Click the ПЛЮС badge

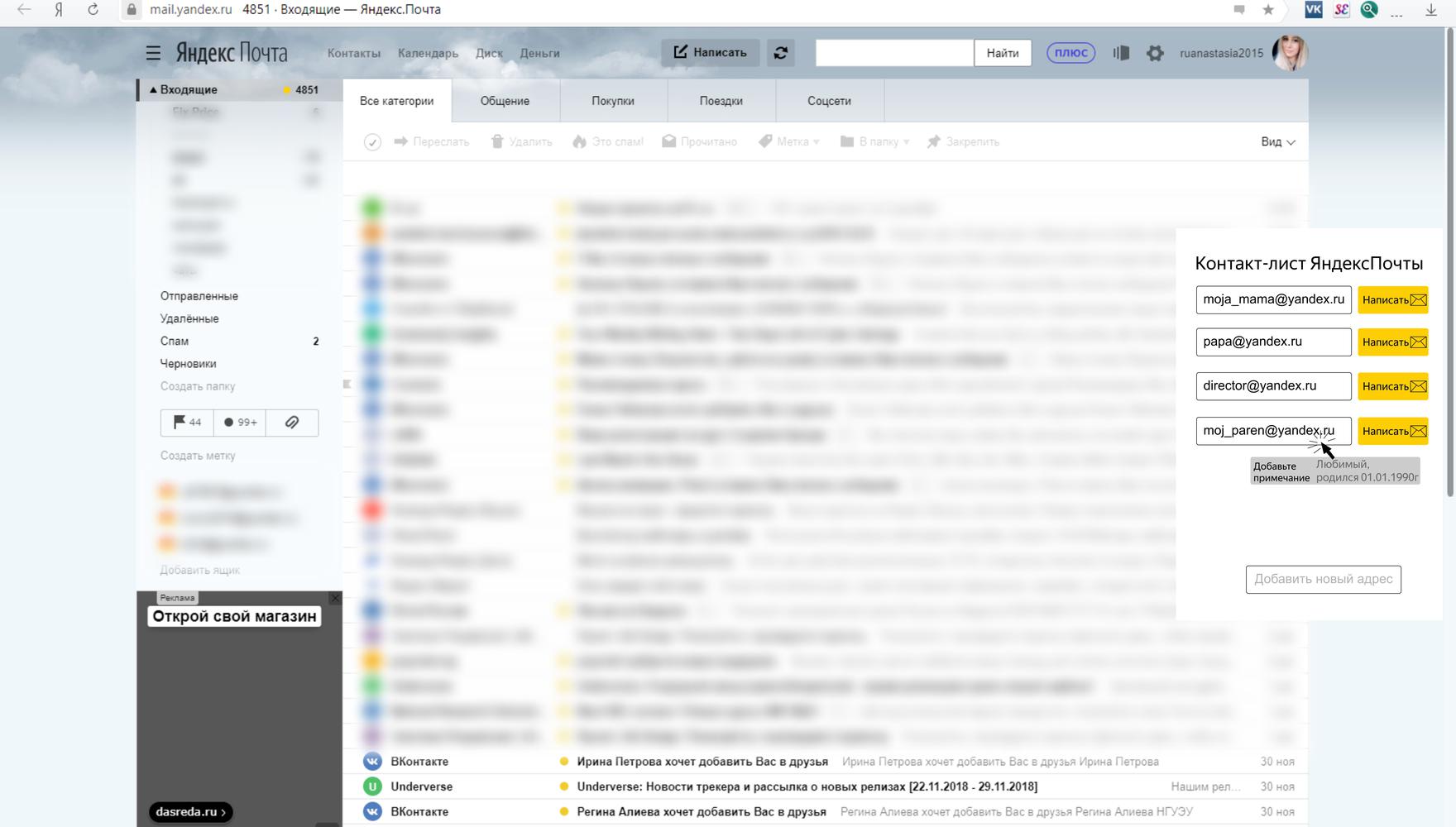pos(1071,53)
